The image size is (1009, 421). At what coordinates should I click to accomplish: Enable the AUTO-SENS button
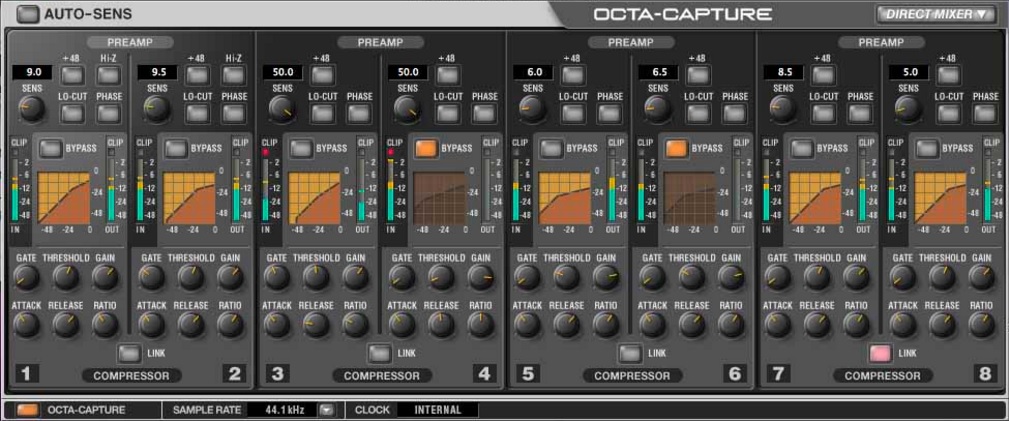28,14
